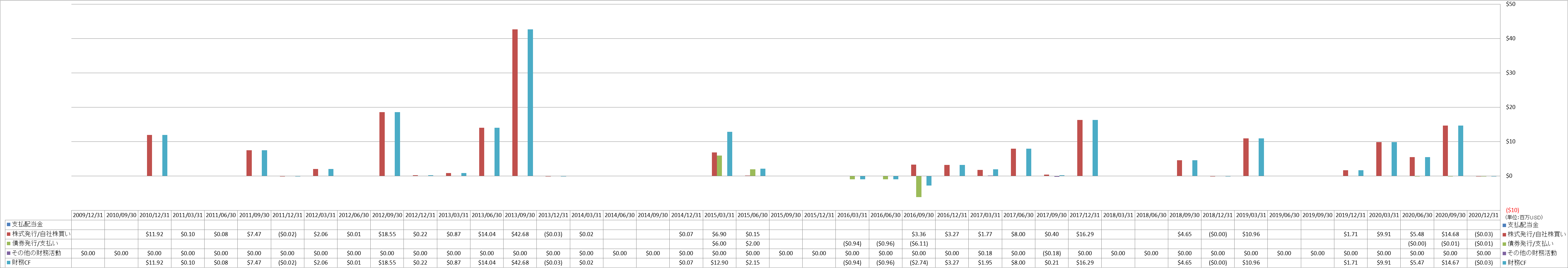
Task: Click $2.15 in the 財務CF row
Action: pyautogui.click(x=752, y=262)
